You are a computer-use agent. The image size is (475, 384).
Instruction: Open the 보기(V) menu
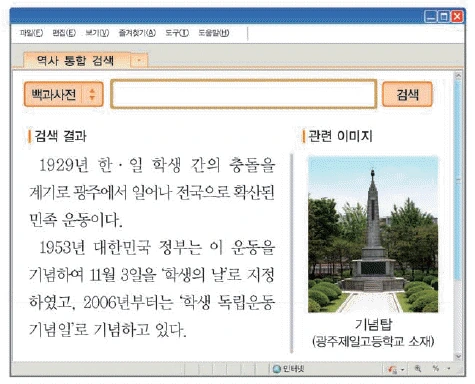coord(97,33)
